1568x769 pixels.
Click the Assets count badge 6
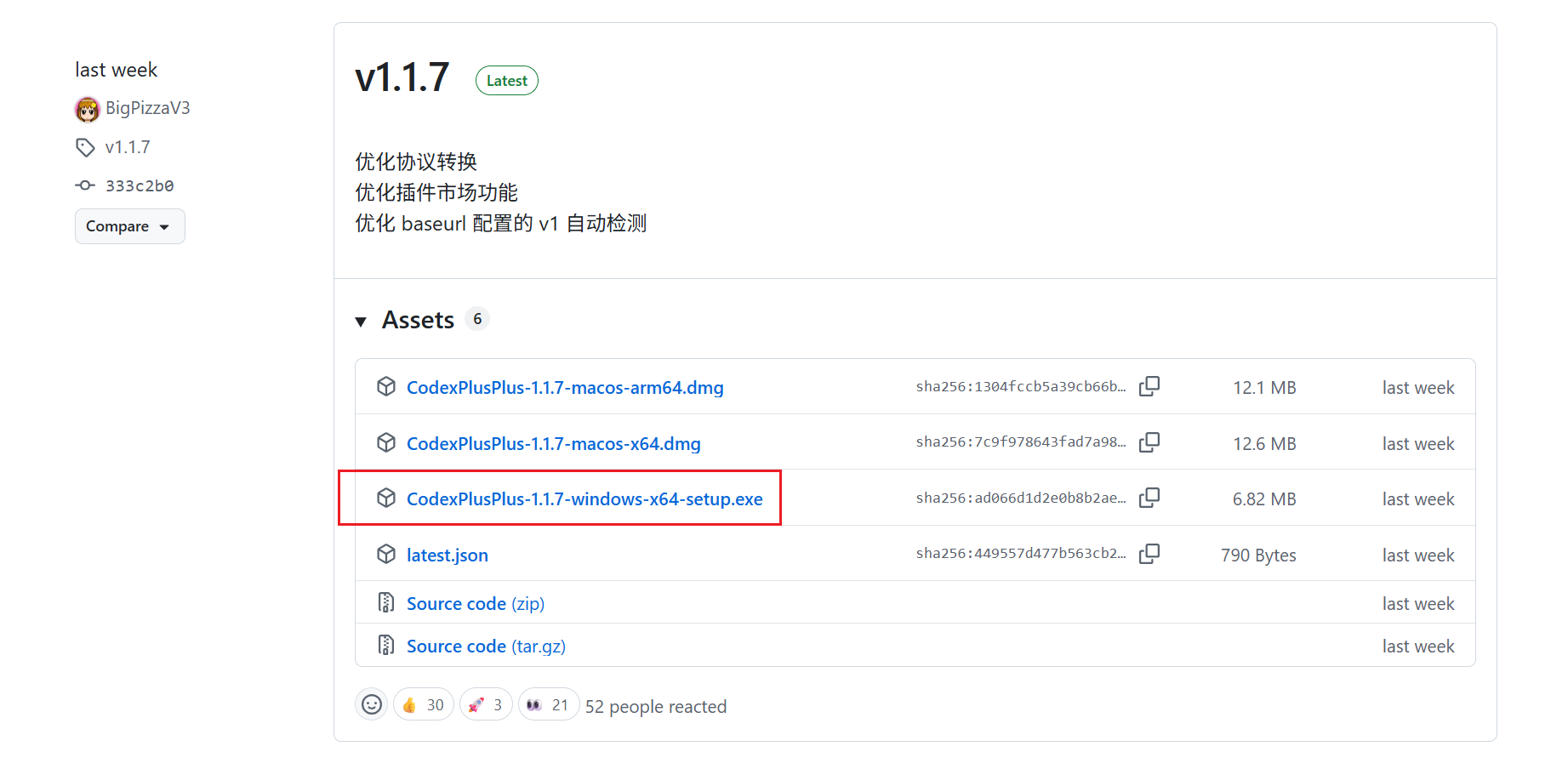(477, 319)
